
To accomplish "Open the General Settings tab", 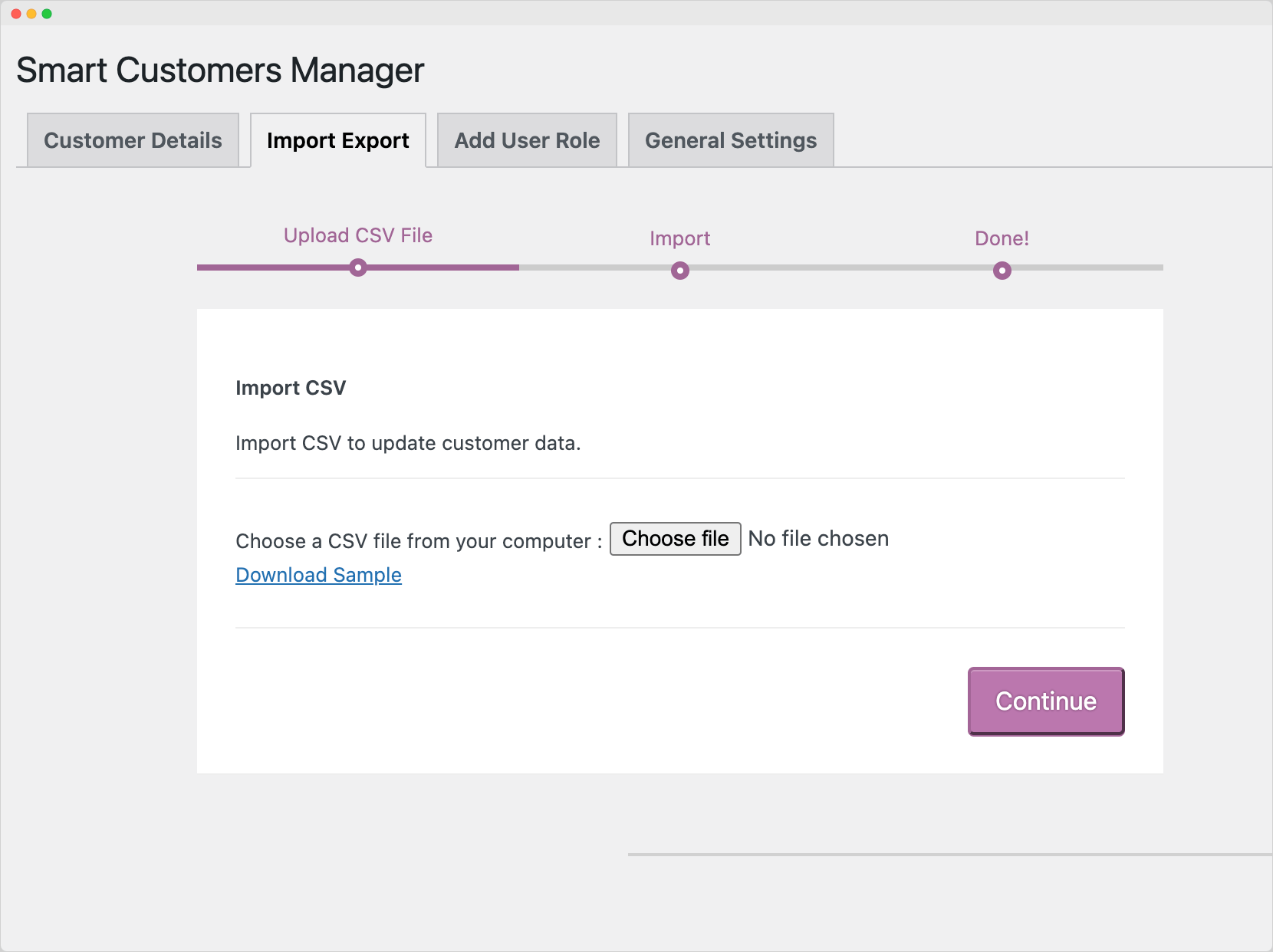I will pos(731,140).
